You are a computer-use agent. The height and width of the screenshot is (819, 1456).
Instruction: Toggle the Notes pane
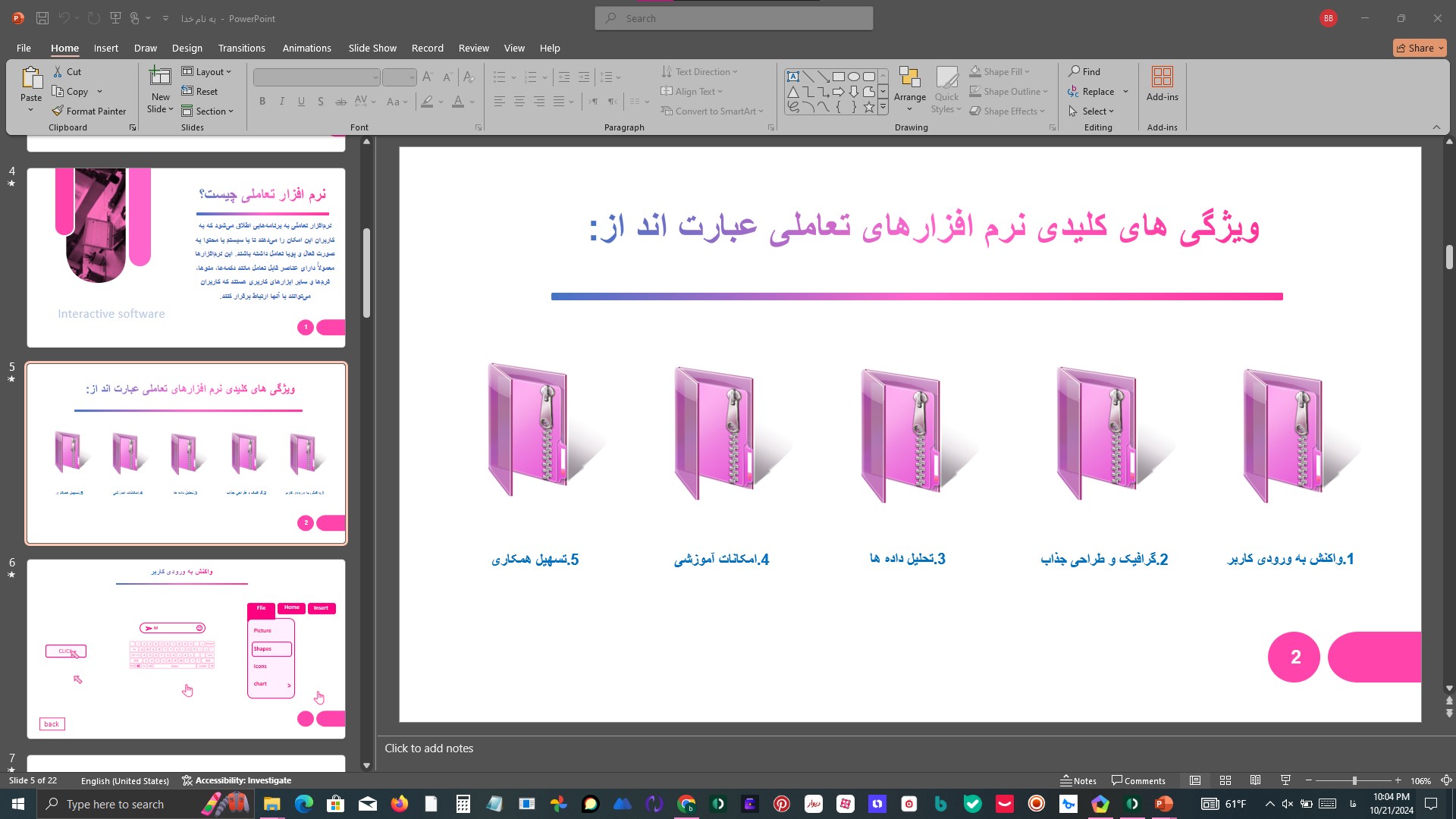tap(1078, 780)
